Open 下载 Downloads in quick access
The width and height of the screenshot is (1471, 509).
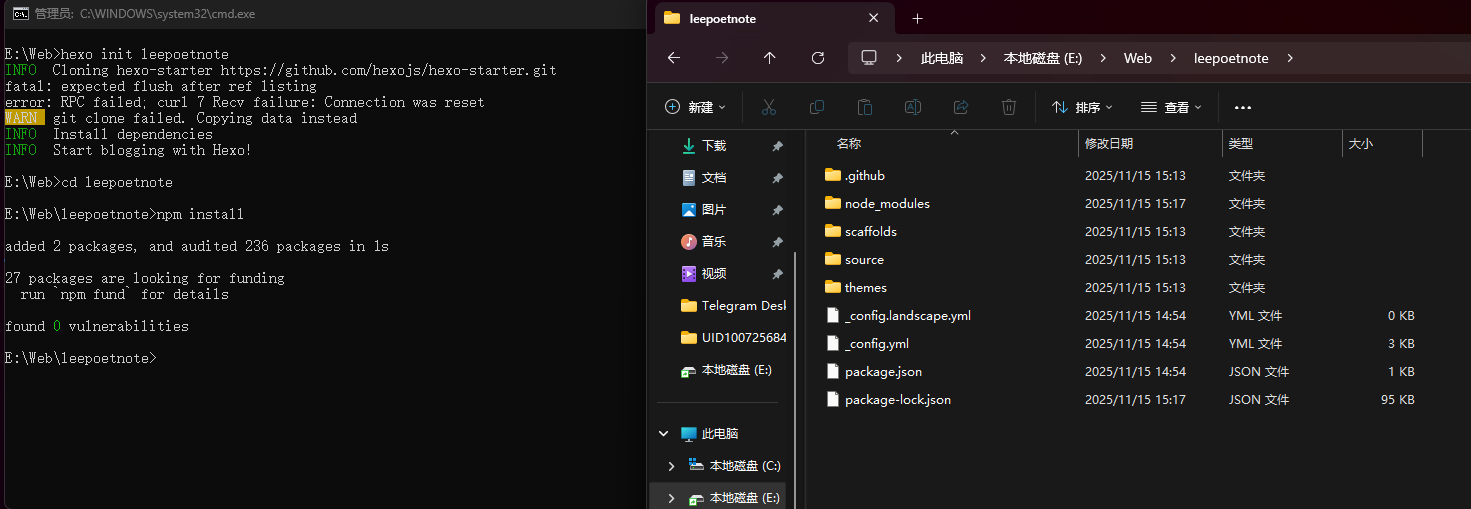713,145
